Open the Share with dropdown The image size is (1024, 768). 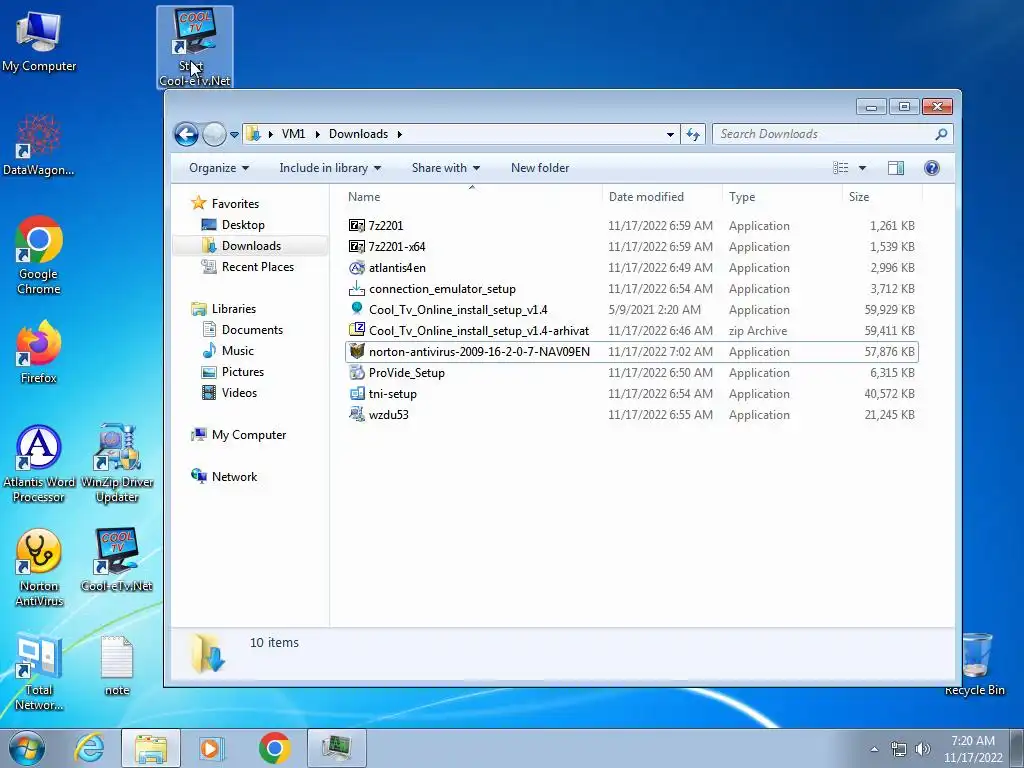[446, 168]
